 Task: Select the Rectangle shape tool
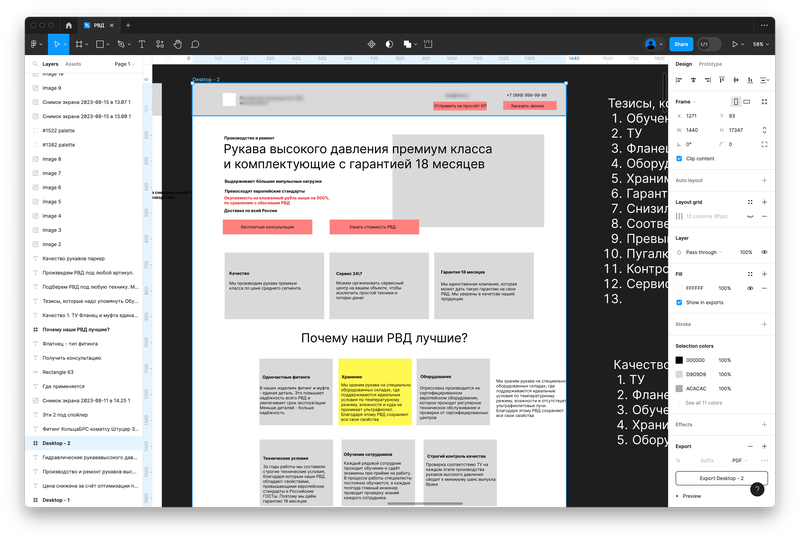[x=100, y=44]
